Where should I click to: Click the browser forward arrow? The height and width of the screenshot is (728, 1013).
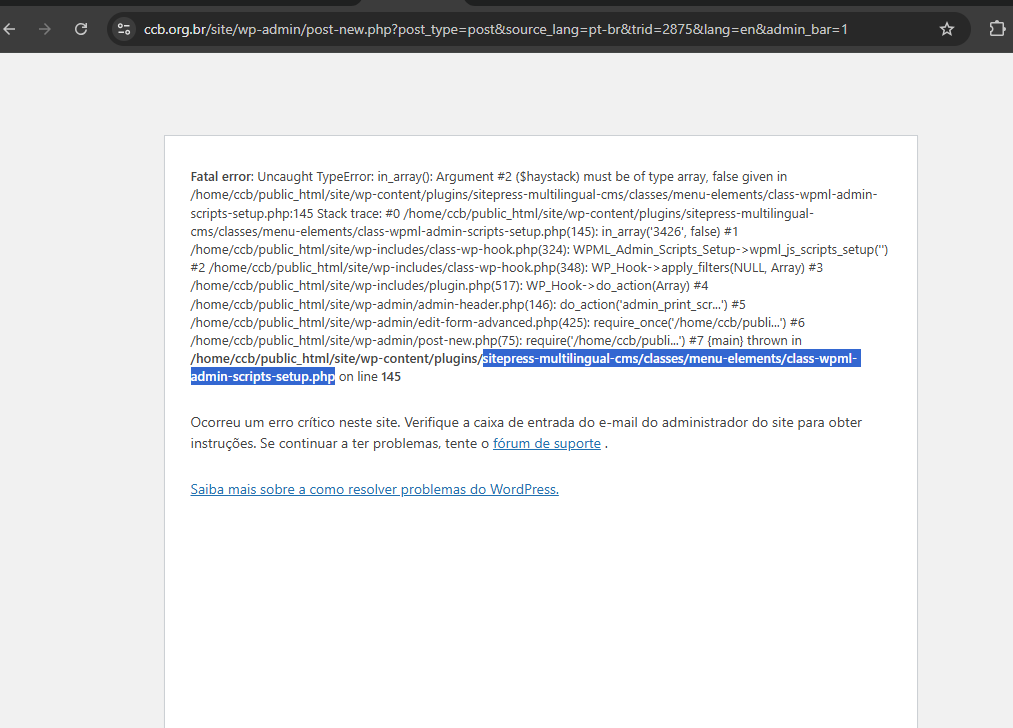tap(45, 29)
